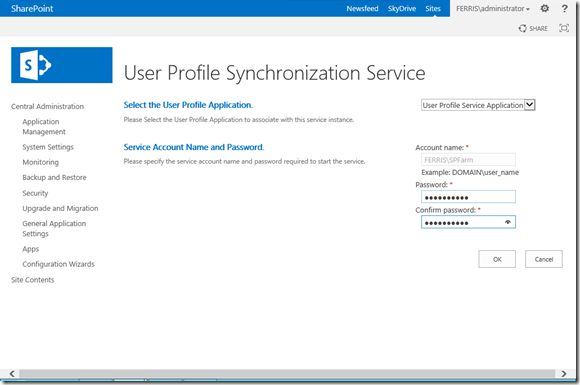
Task: Reveal the confirm password eye icon
Action: pos(508,222)
